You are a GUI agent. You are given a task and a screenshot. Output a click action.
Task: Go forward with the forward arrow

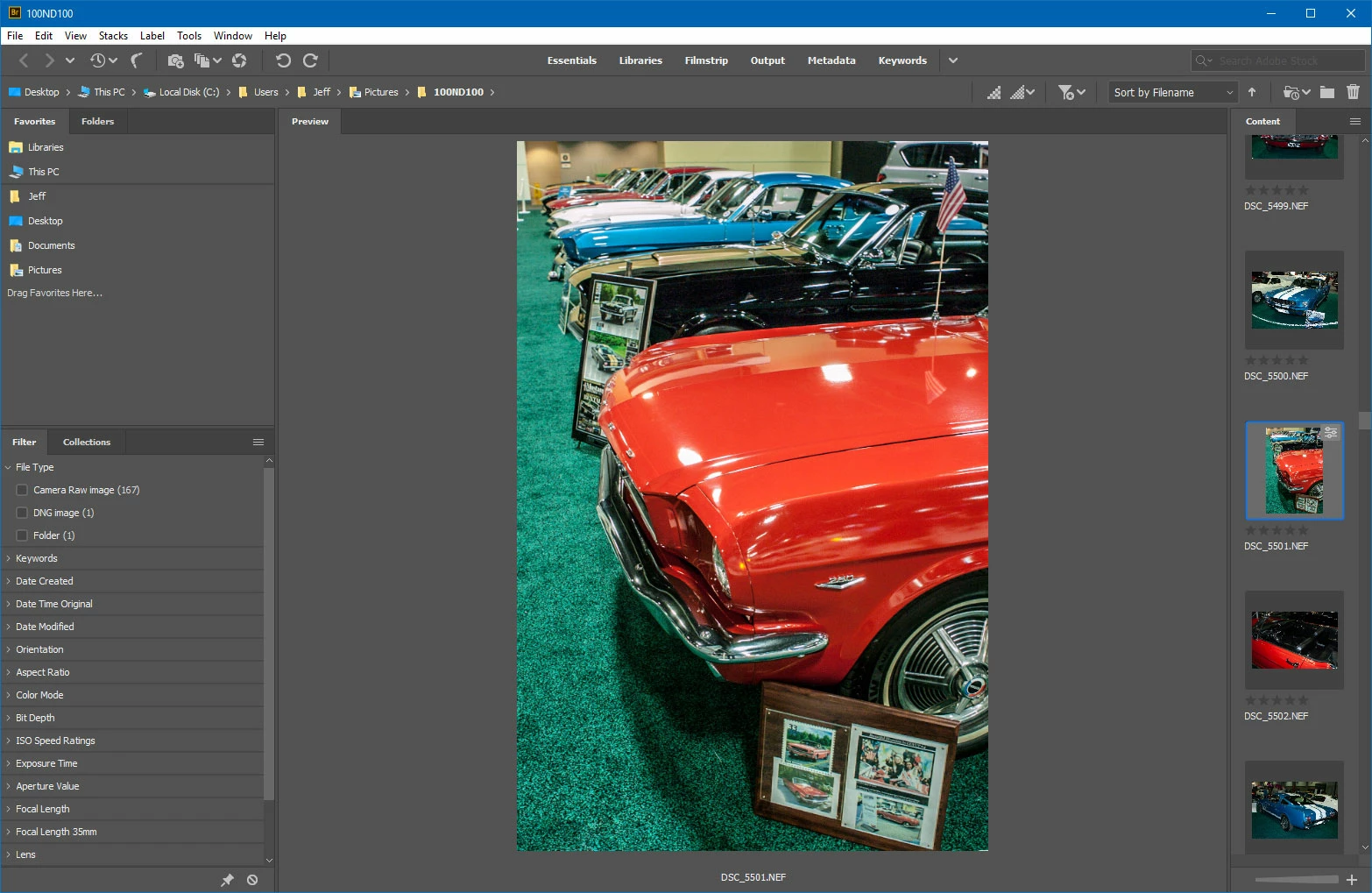click(x=49, y=60)
